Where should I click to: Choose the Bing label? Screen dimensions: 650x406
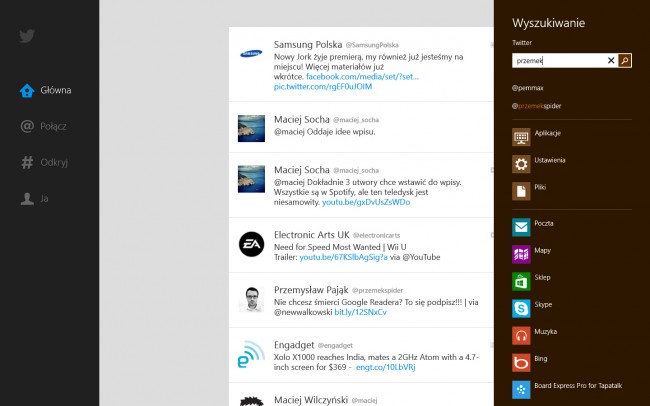click(x=541, y=359)
